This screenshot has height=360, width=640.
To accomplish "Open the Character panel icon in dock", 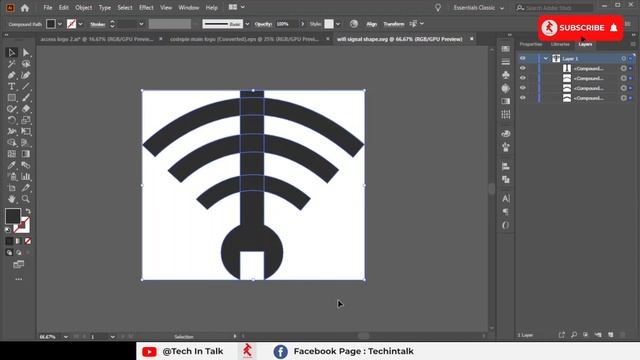I will coord(506,198).
